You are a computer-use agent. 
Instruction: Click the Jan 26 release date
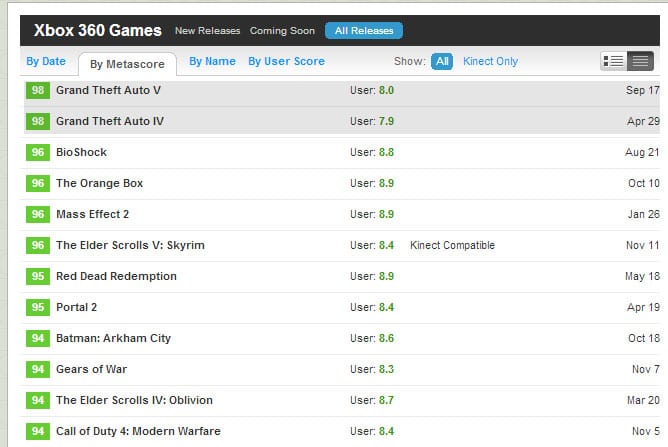click(x=643, y=214)
